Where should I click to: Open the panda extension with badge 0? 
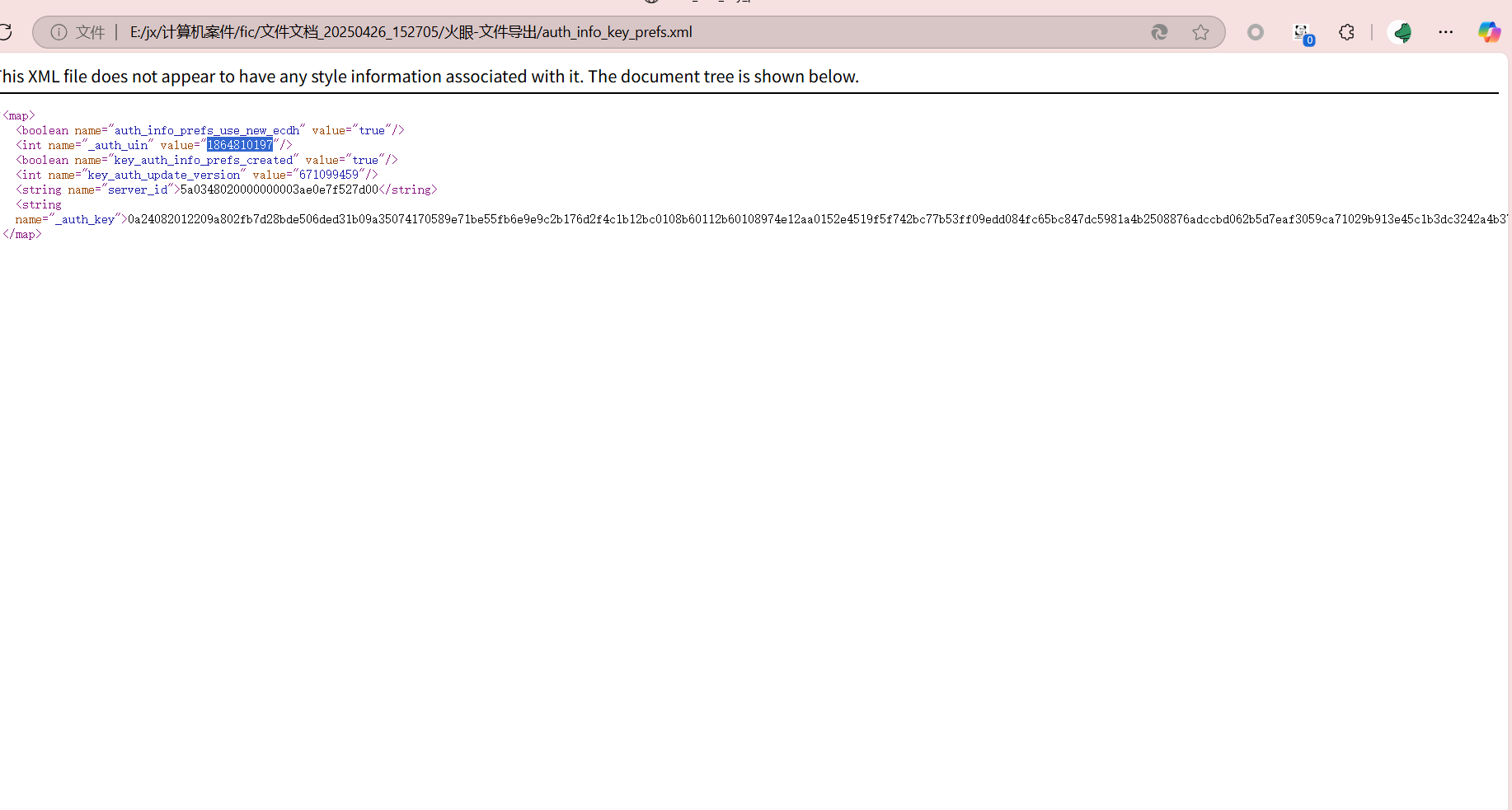[x=1302, y=33]
